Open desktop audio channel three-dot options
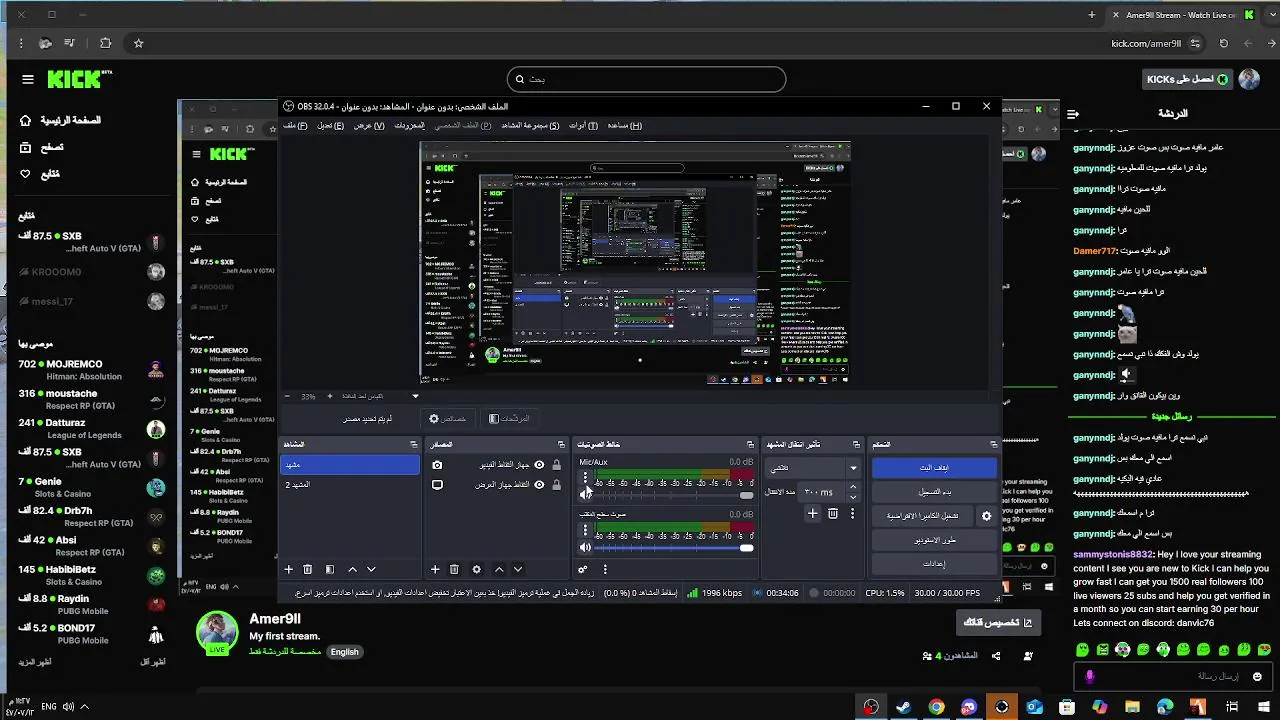 click(x=585, y=531)
